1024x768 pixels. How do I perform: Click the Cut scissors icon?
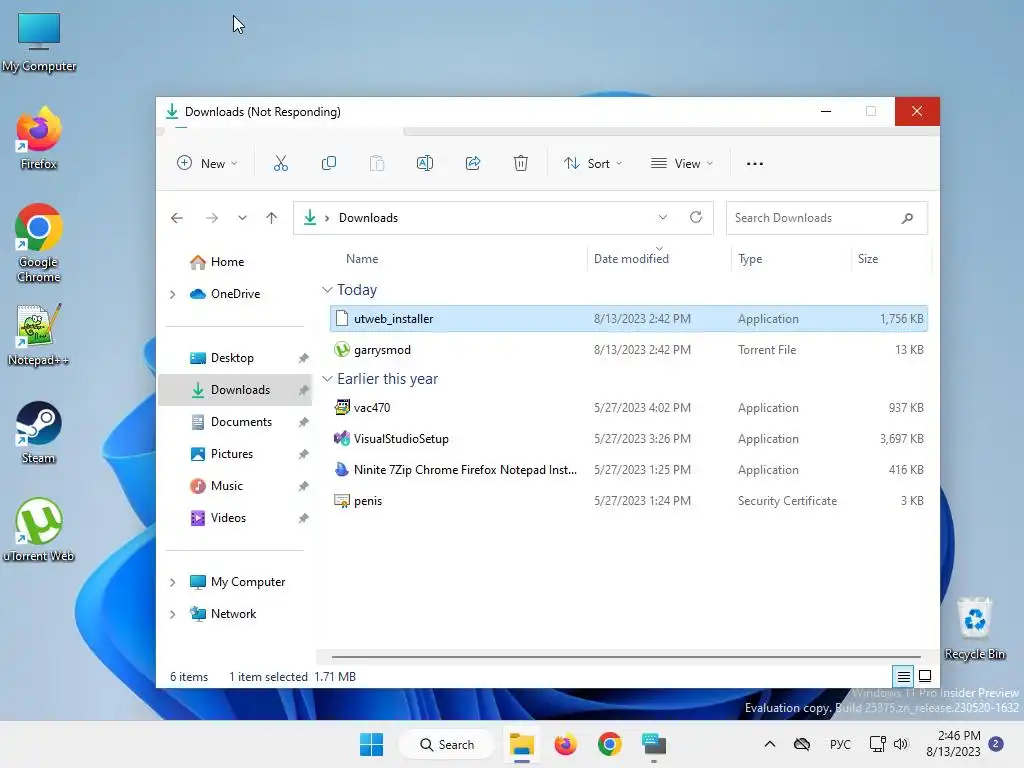[281, 163]
